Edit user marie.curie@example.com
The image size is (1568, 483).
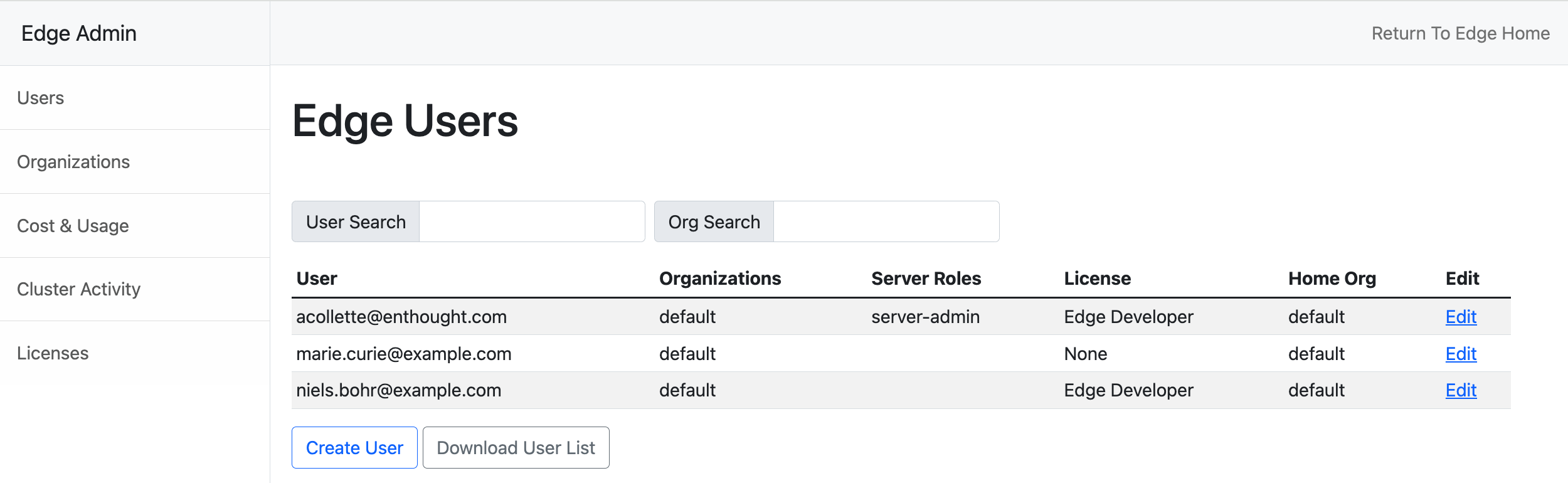pos(1461,354)
